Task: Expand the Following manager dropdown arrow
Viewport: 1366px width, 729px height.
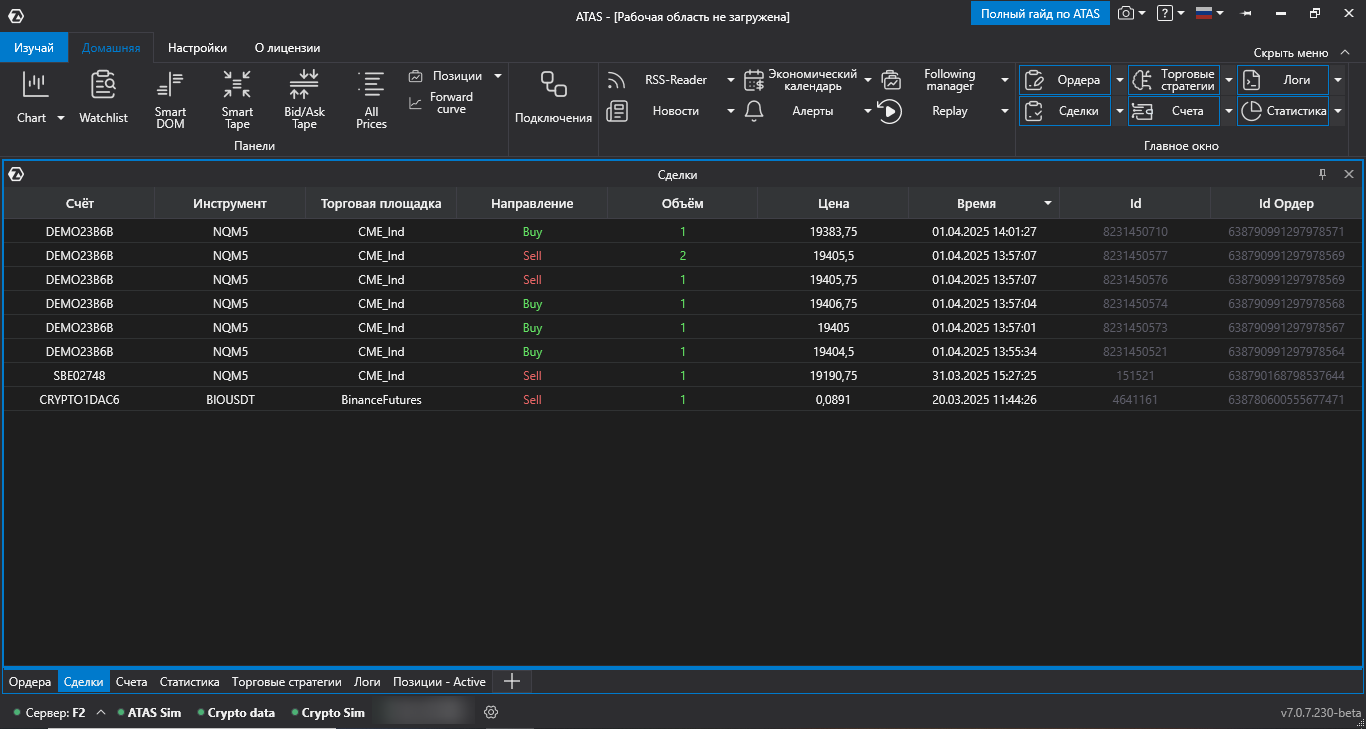Action: [x=1005, y=80]
